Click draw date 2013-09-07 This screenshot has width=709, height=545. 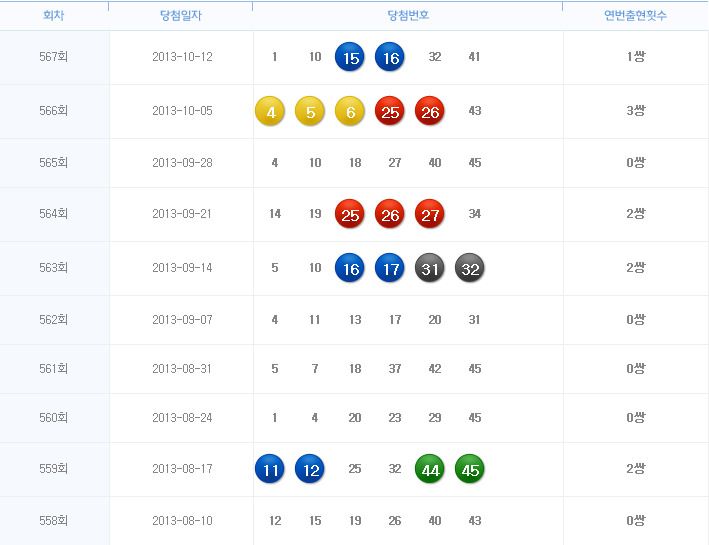pos(182,320)
